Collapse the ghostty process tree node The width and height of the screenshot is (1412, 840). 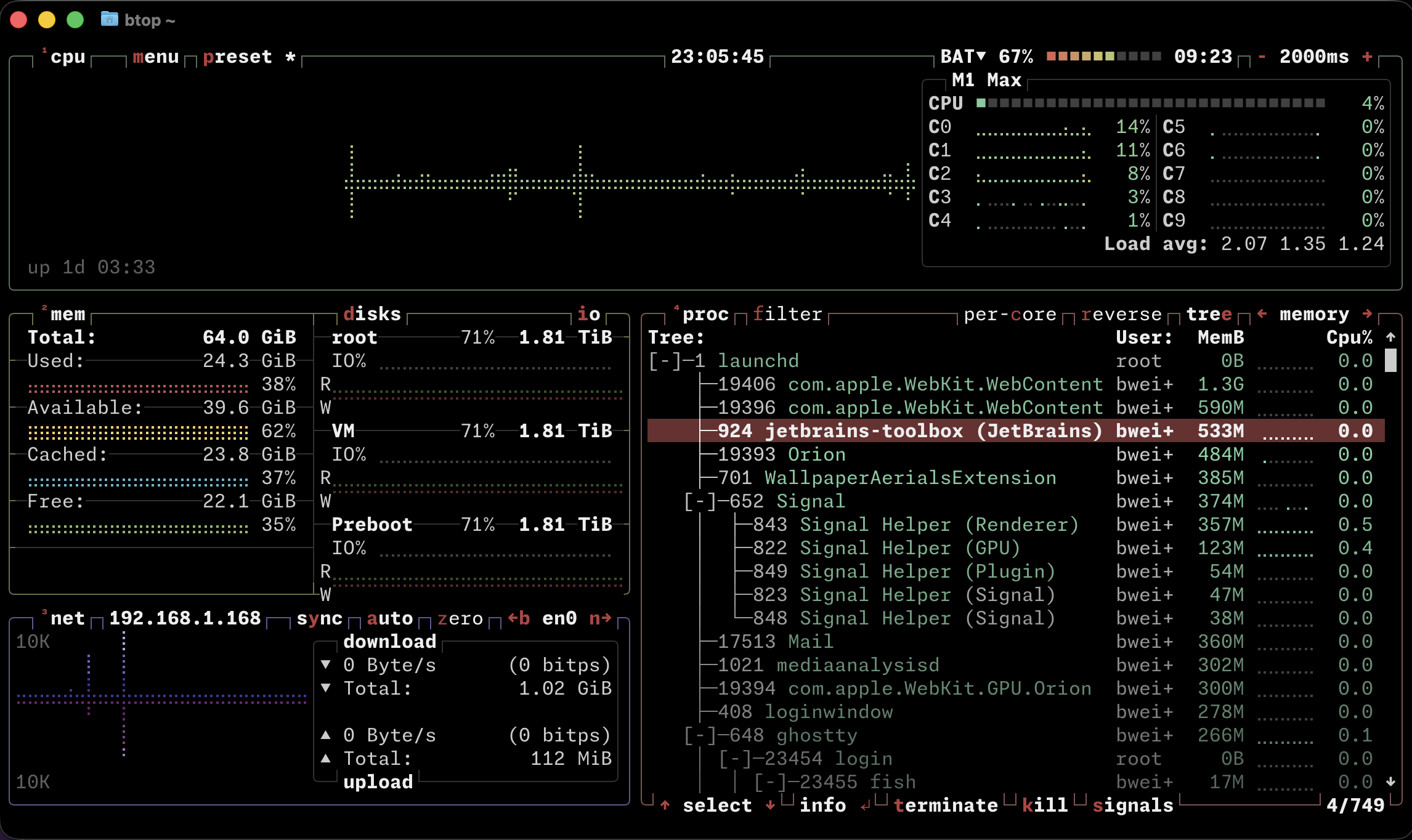coord(700,735)
